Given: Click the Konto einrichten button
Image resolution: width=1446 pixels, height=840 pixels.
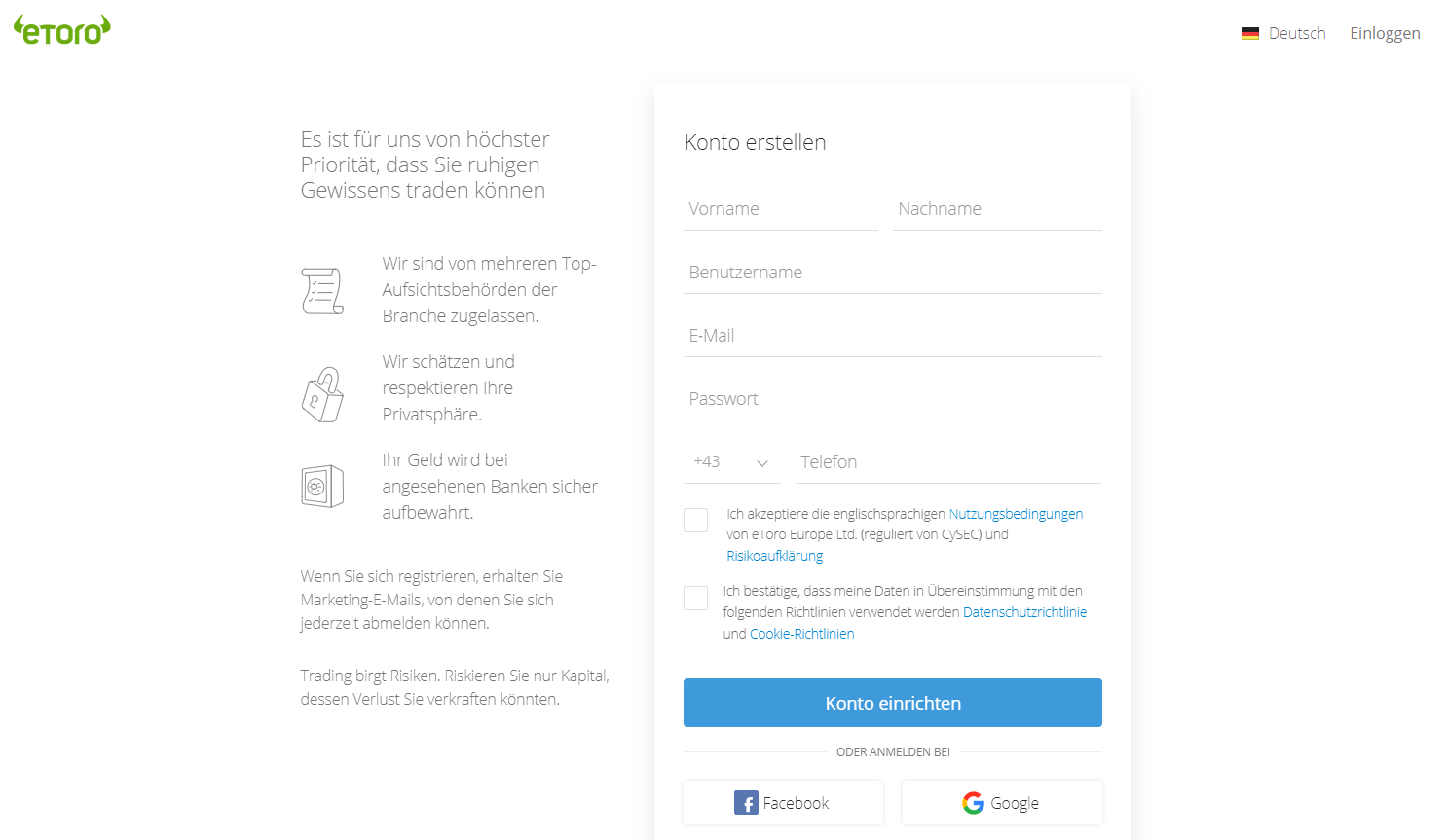Looking at the screenshot, I should tap(893, 703).
